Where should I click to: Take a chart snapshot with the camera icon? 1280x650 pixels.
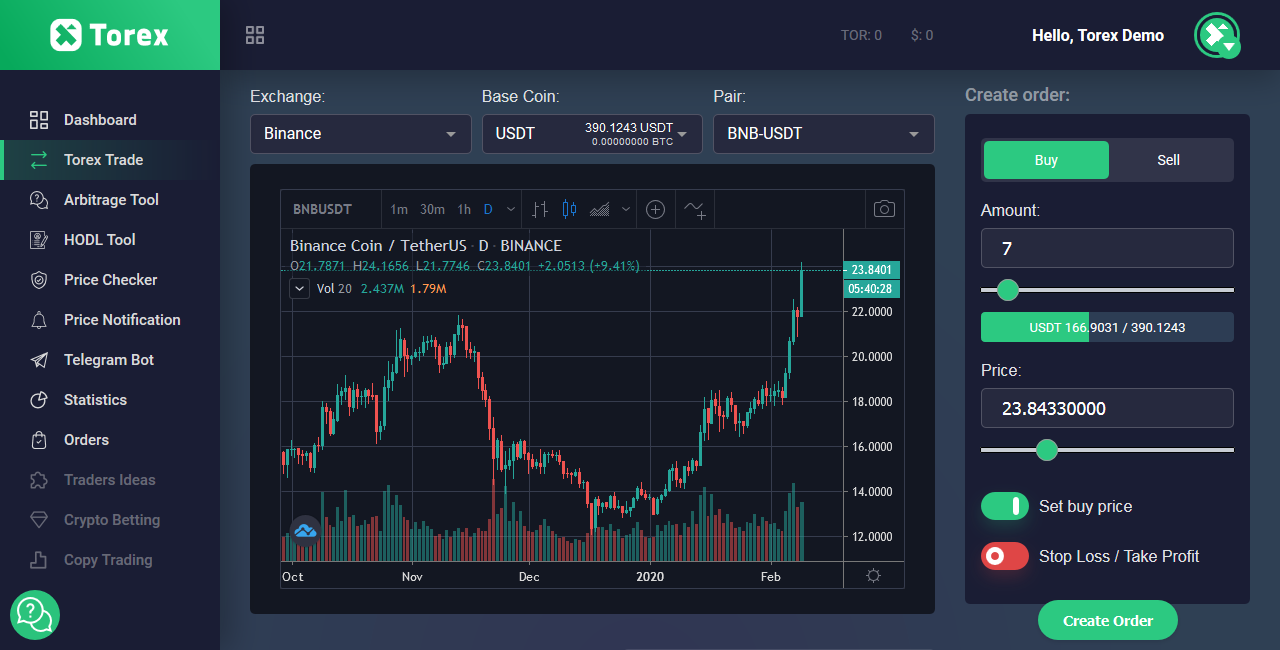coord(884,209)
